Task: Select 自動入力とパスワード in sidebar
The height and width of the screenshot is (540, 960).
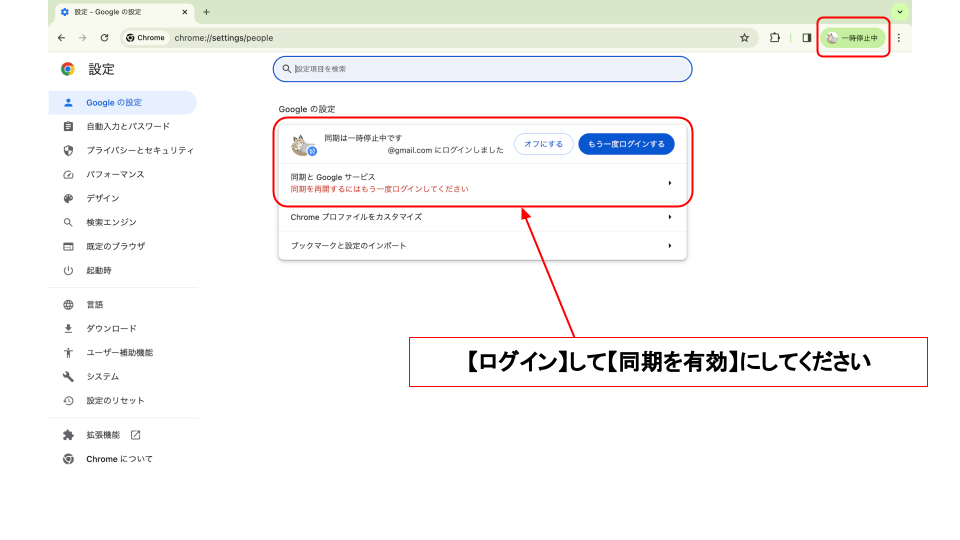Action: [x=127, y=127]
